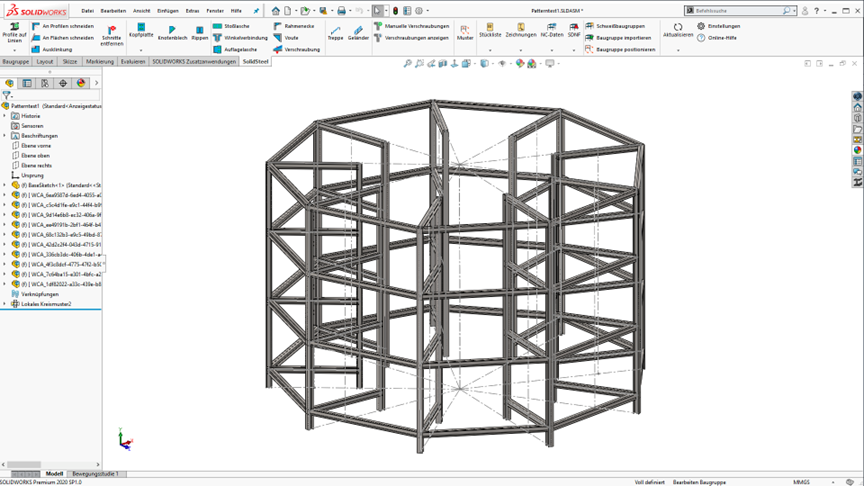Click the Stückliste icon
Screen dimensions: 864x486
[490, 28]
